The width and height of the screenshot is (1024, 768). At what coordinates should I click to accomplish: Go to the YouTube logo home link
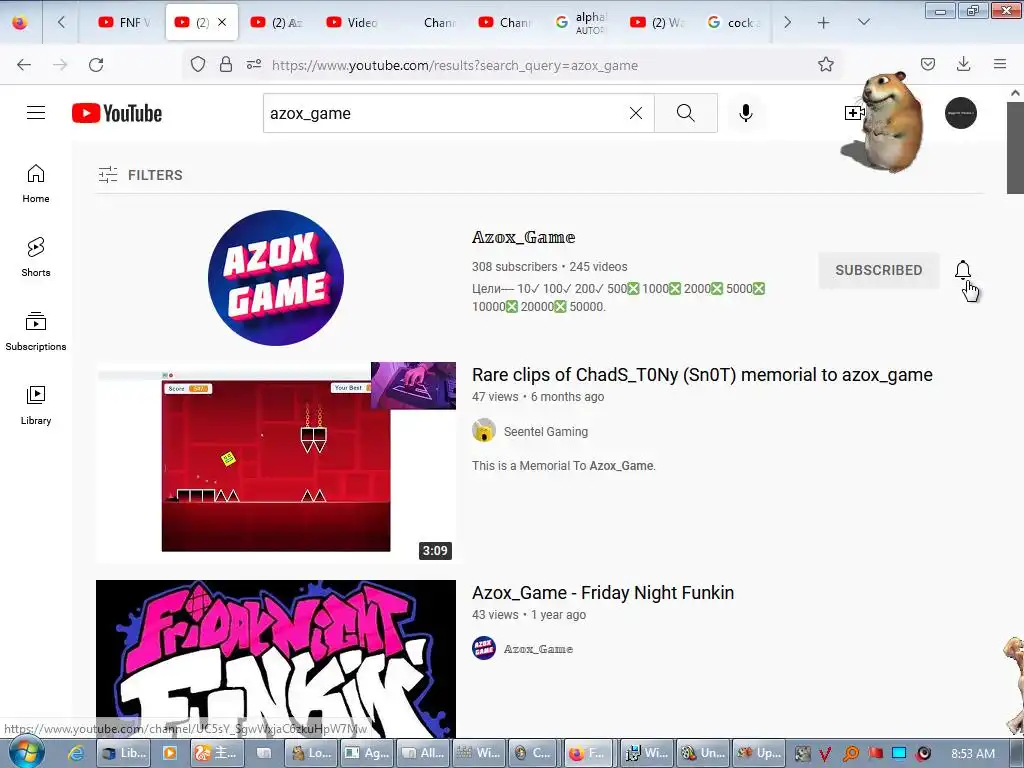pyautogui.click(x=117, y=113)
